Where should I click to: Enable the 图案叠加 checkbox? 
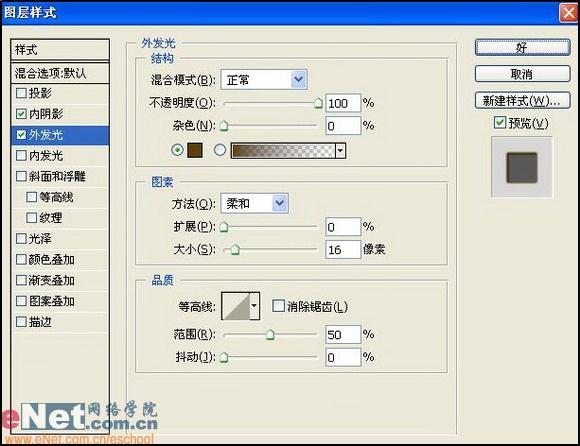click(21, 301)
